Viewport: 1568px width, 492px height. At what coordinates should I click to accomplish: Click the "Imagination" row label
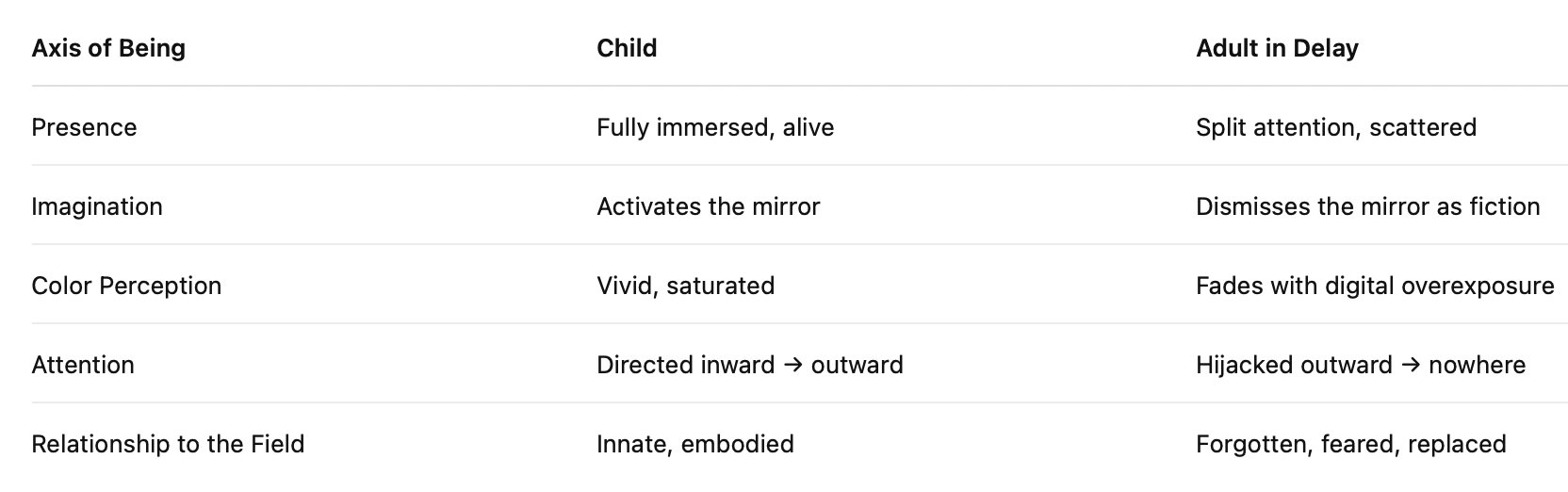[x=97, y=206]
